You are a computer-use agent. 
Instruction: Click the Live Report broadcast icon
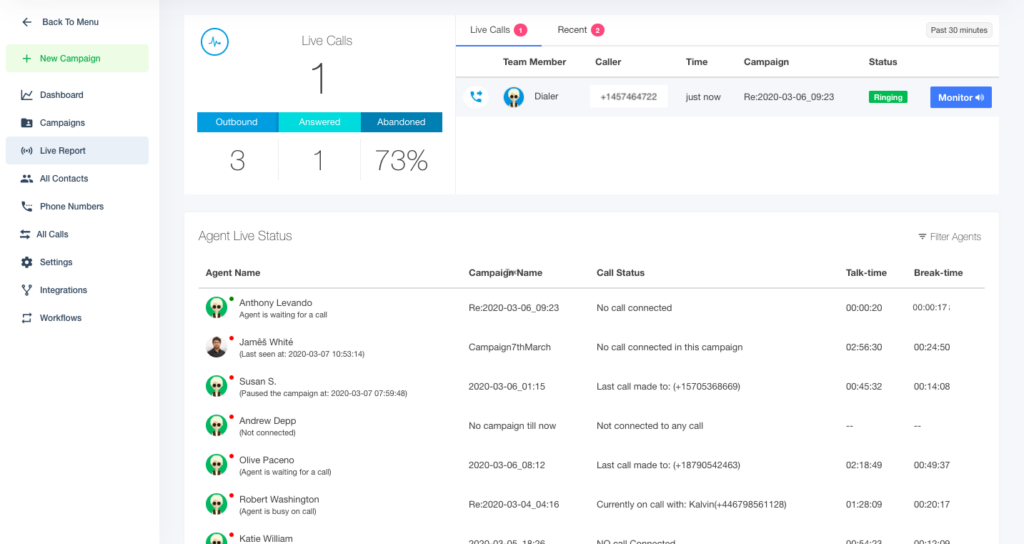26,151
